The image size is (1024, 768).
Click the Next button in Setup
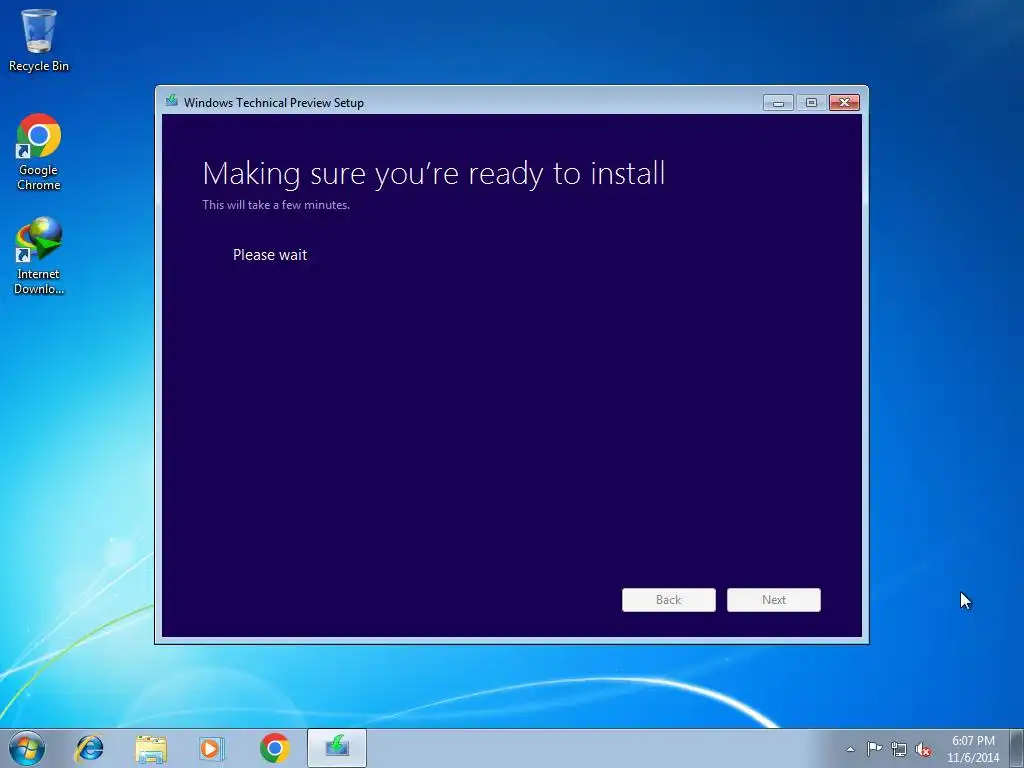(x=774, y=600)
